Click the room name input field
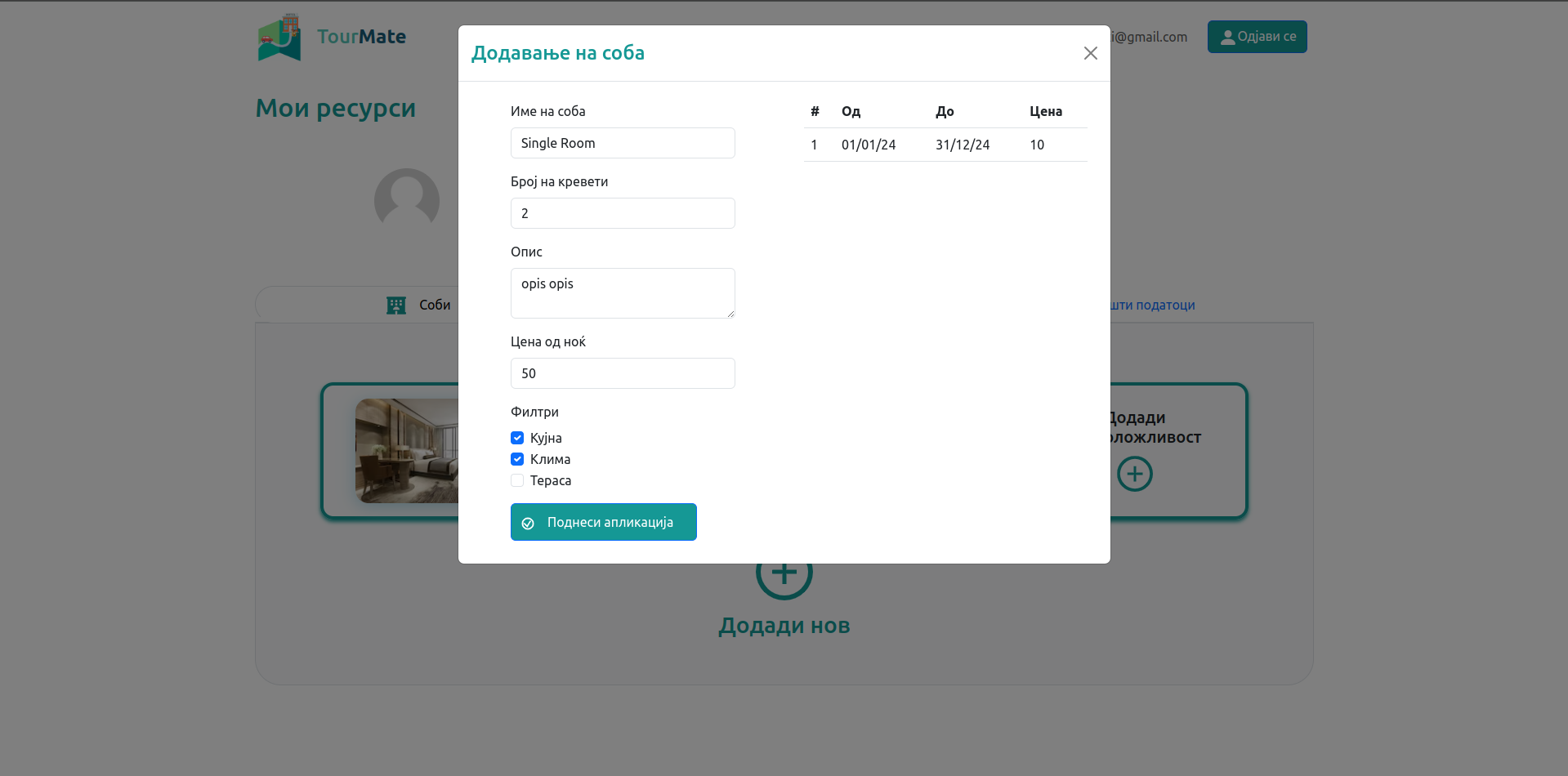 pyautogui.click(x=623, y=143)
